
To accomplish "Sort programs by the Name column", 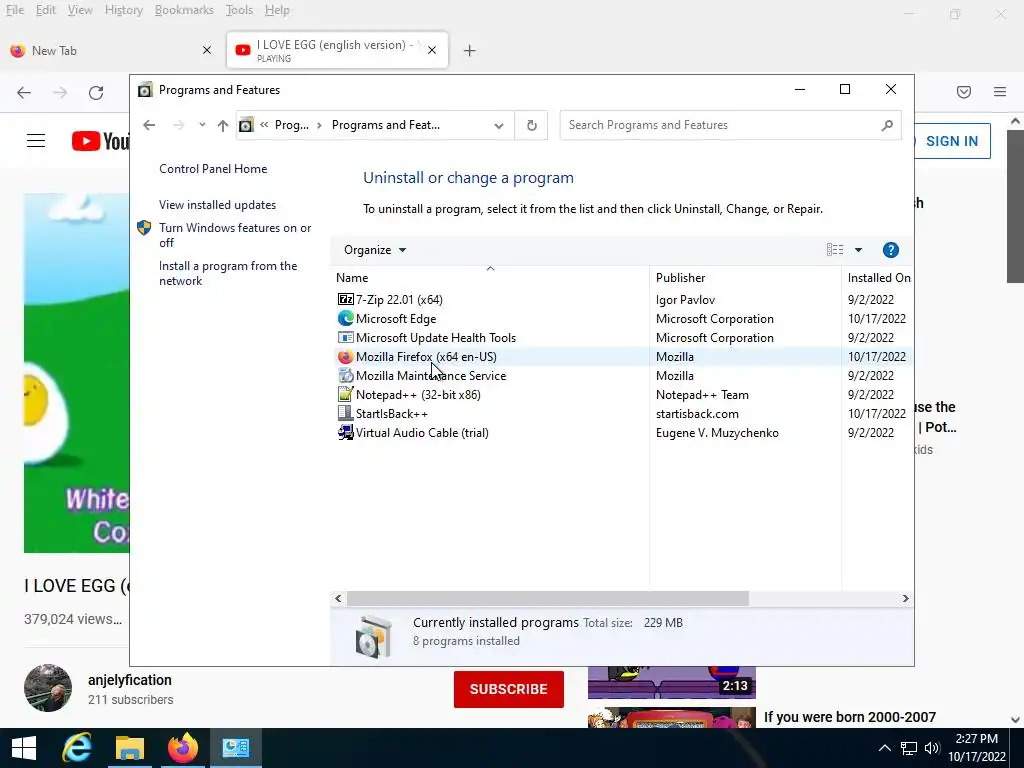I will point(490,278).
